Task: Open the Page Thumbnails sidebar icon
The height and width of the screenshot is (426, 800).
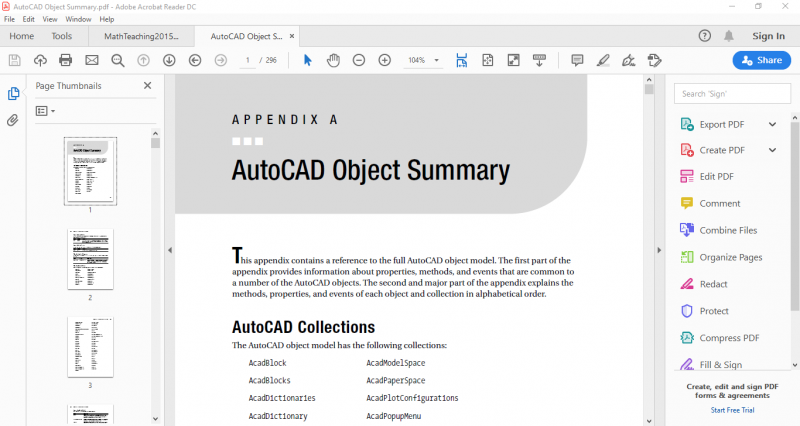Action: point(13,94)
